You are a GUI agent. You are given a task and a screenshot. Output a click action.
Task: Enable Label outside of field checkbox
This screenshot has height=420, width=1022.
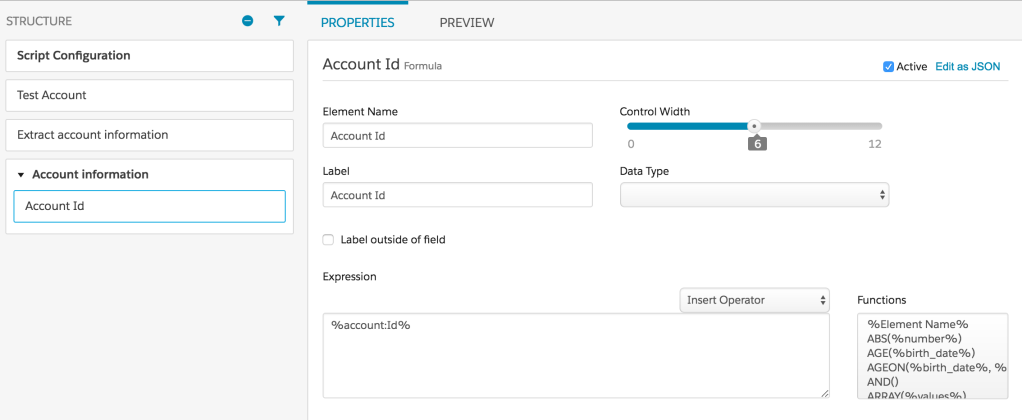pos(328,240)
